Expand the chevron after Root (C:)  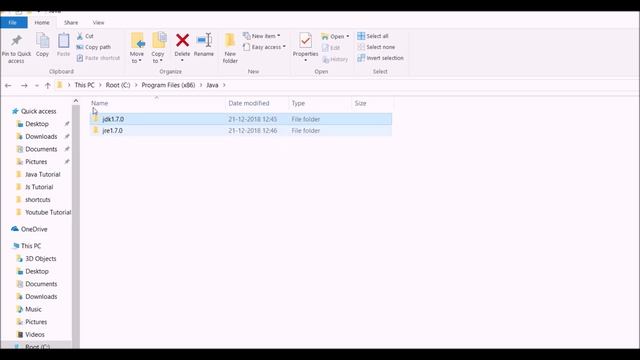tap(136, 85)
